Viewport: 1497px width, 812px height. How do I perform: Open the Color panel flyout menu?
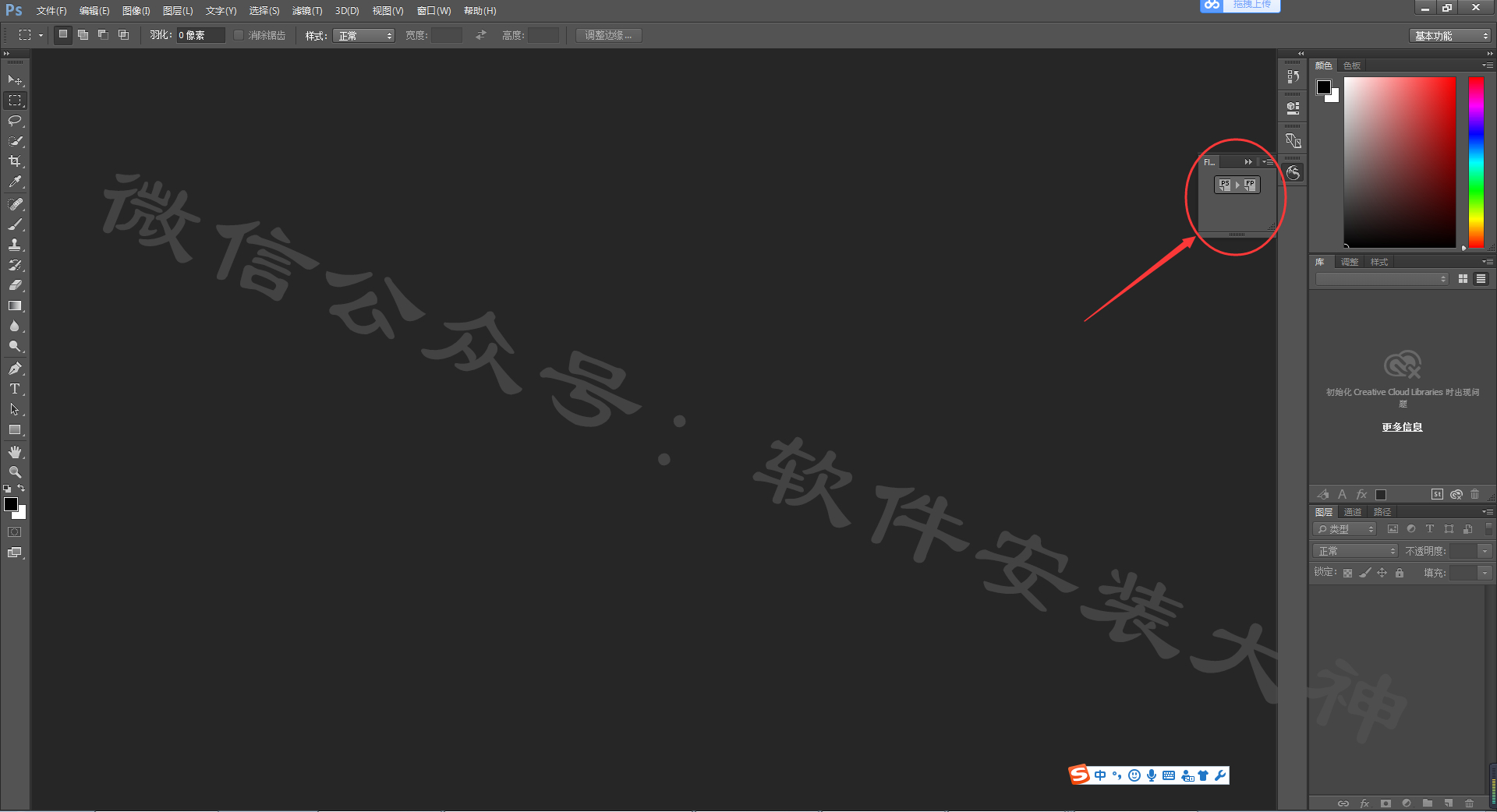1488,65
